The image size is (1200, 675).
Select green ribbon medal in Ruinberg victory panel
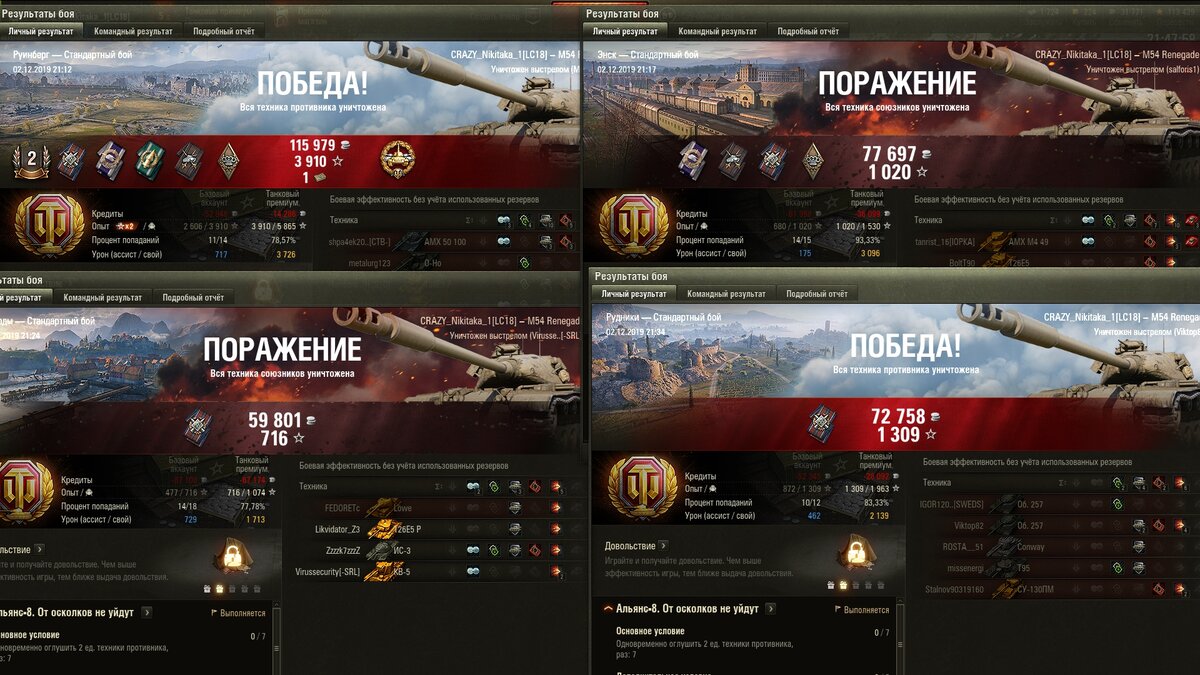pos(151,160)
